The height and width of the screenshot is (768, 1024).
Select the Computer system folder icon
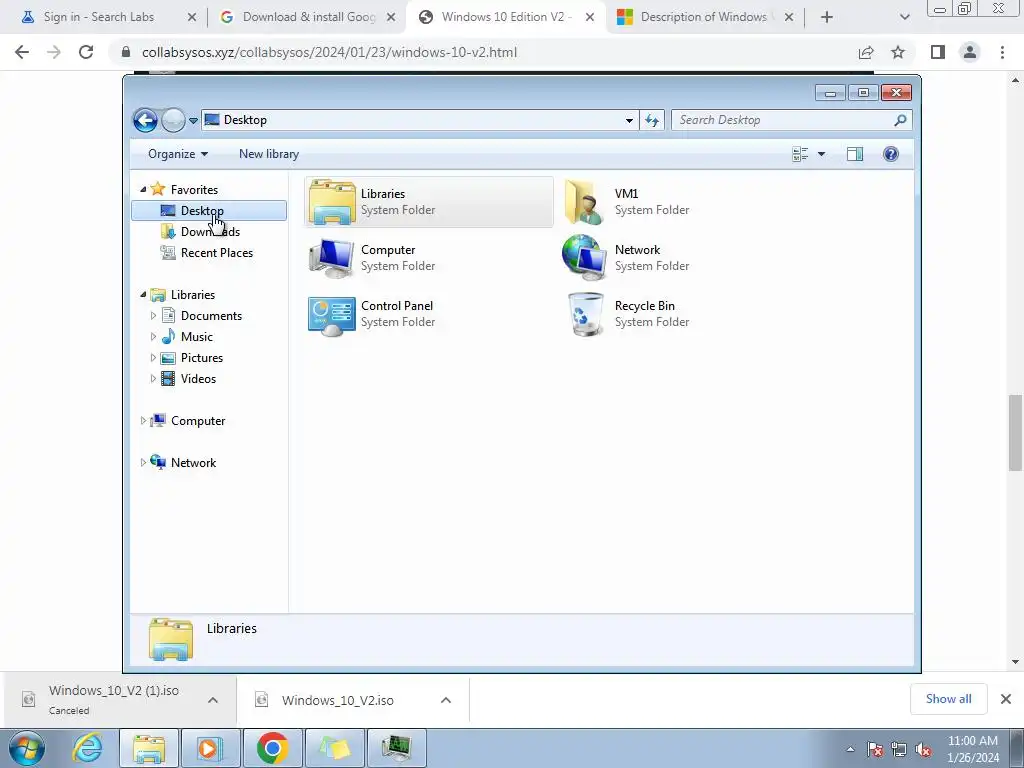point(332,258)
